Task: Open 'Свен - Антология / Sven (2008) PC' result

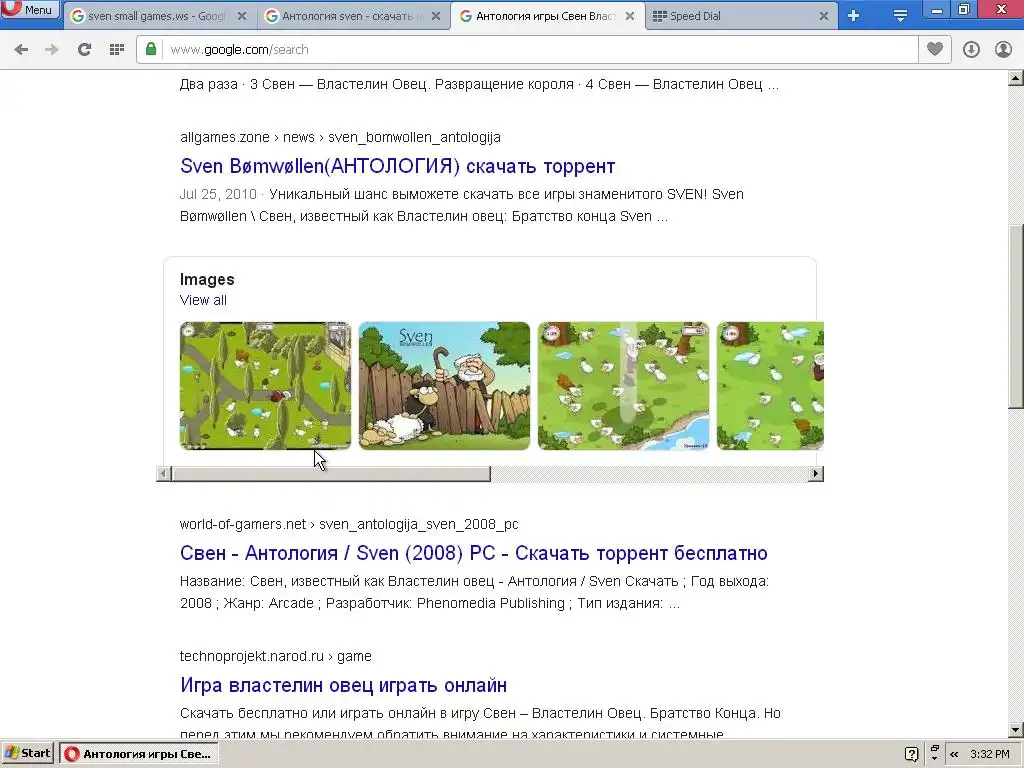Action: [x=473, y=553]
